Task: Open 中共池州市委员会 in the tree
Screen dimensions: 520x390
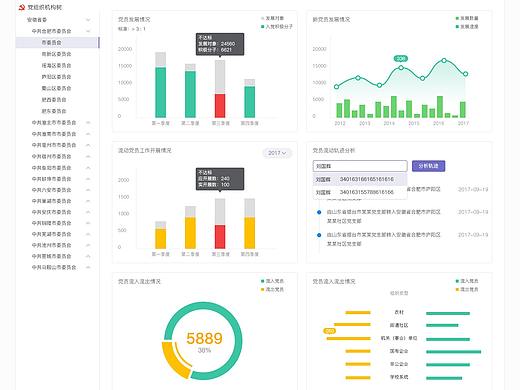Action: [x=51, y=245]
